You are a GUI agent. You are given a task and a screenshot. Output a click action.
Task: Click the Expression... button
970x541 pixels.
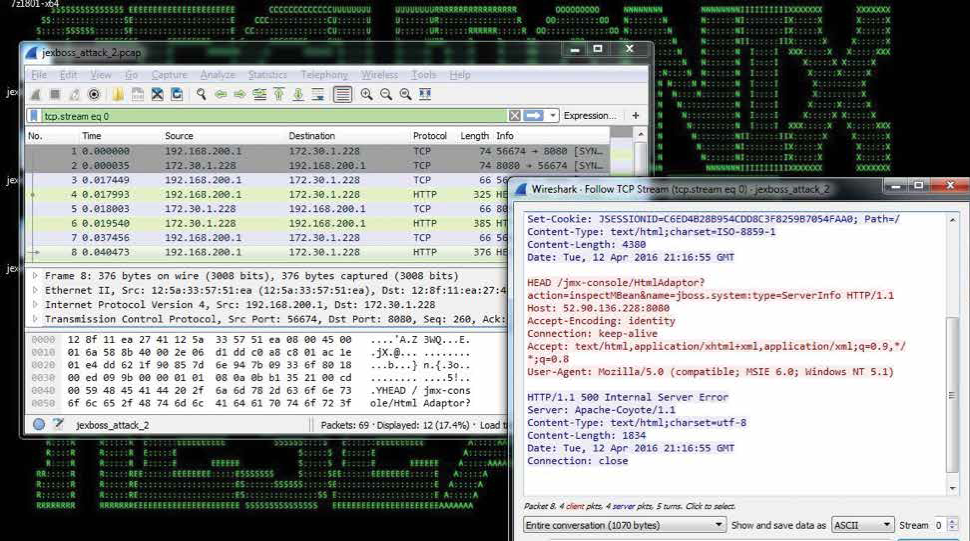(590, 116)
